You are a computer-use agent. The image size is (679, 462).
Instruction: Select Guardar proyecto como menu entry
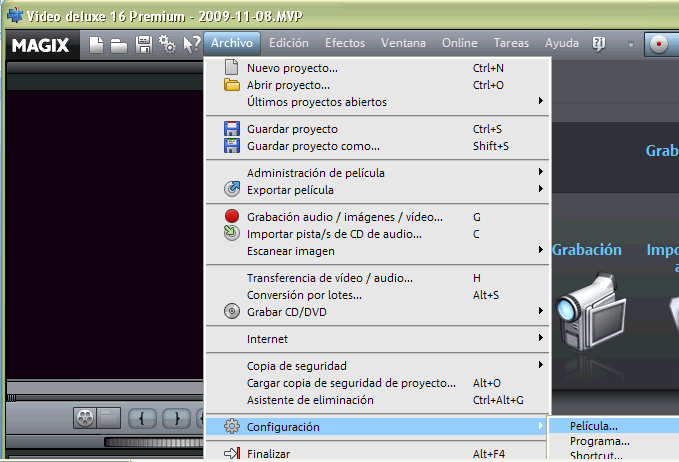pyautogui.click(x=313, y=146)
